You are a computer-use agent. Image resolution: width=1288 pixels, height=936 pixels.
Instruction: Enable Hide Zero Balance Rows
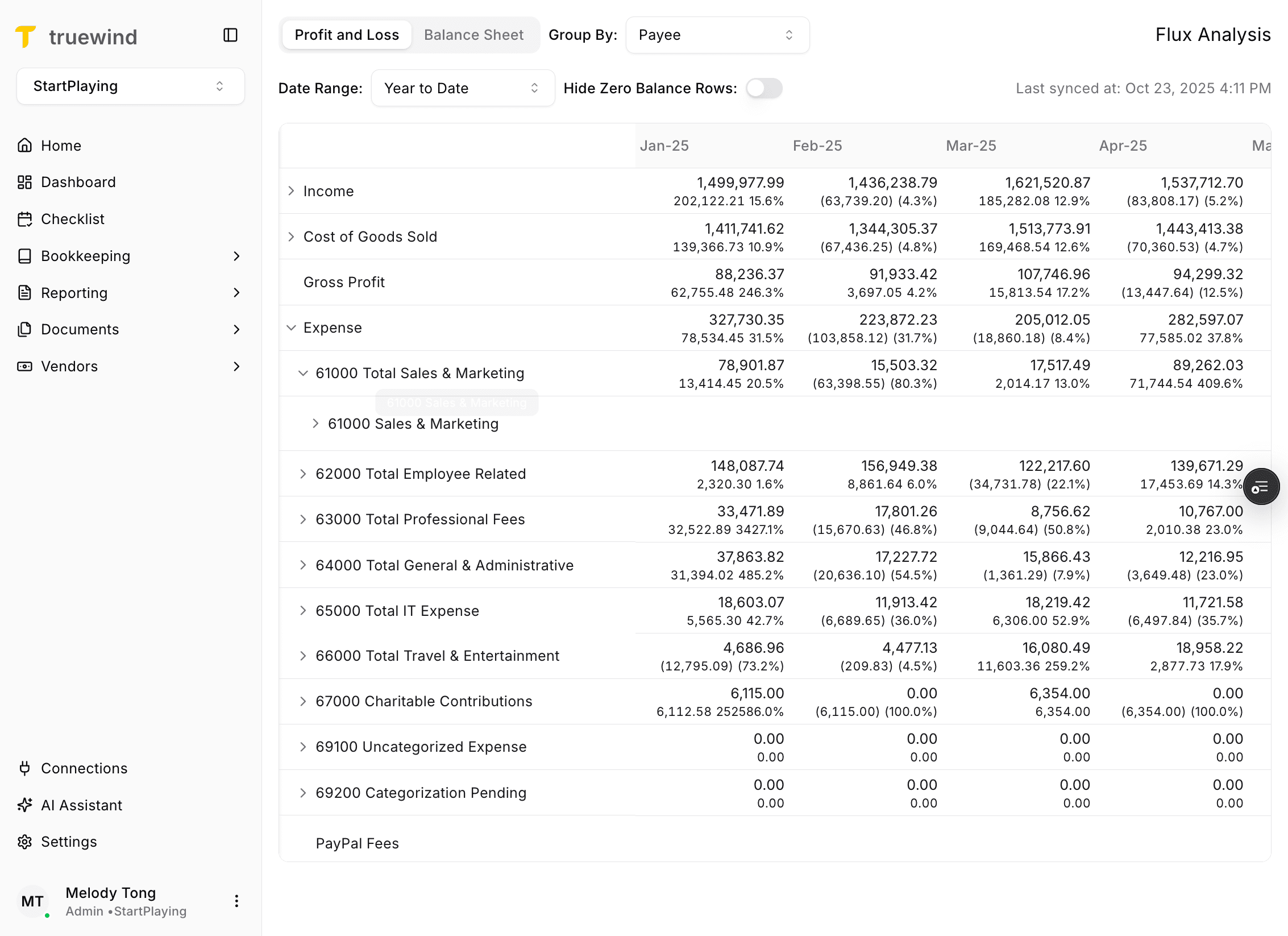(x=763, y=88)
